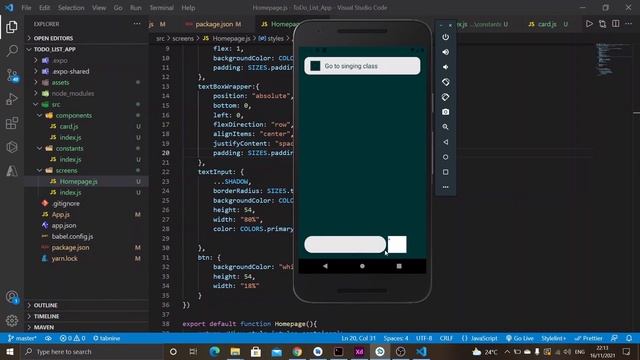Check the 'Go to singing class' checkbox

[315, 66]
